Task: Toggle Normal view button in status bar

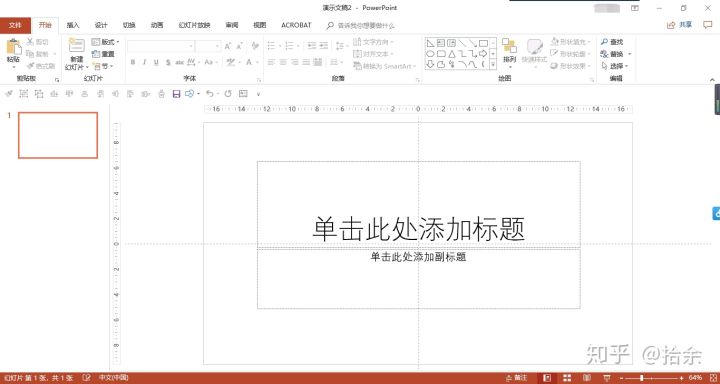Action: pyautogui.click(x=547, y=378)
